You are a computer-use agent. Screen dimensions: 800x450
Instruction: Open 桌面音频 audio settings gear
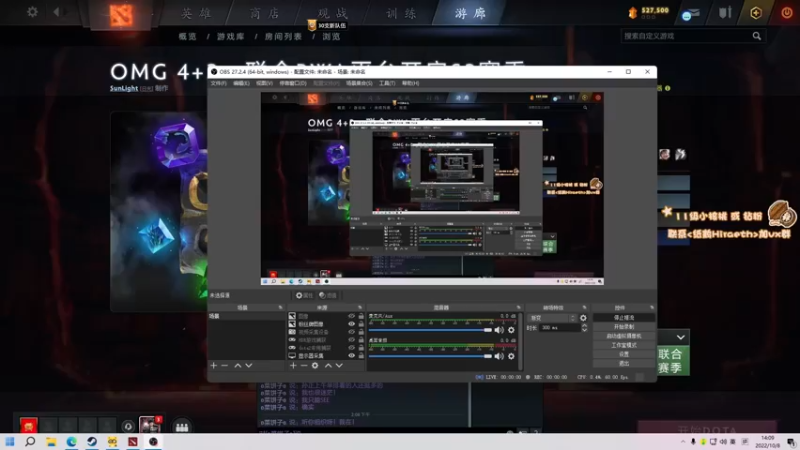coord(511,356)
